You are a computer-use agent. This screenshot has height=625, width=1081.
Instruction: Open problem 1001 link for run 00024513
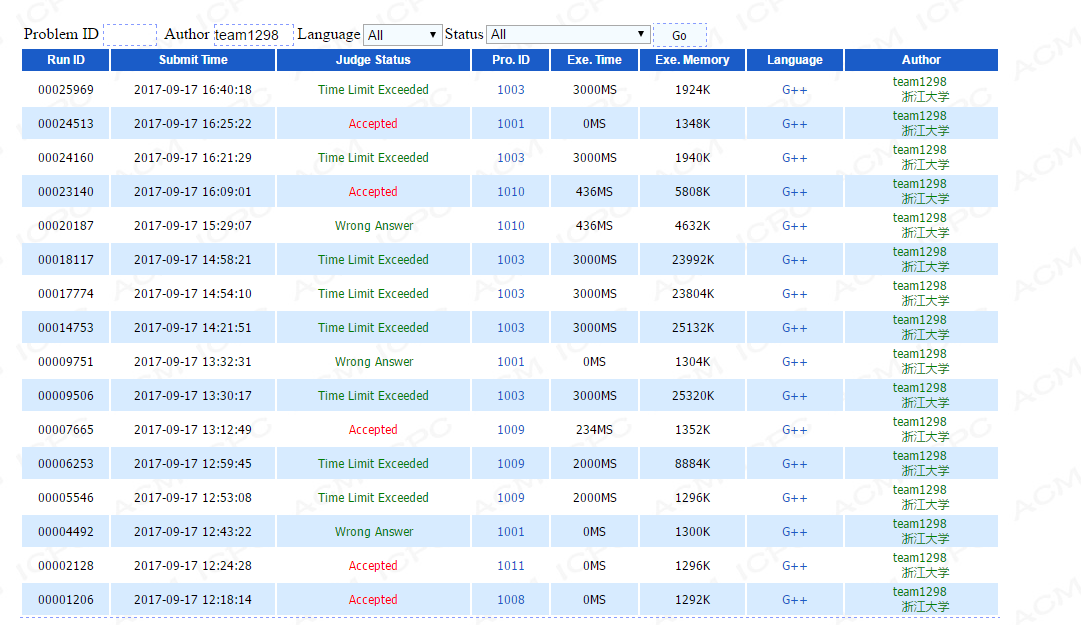tap(510, 124)
